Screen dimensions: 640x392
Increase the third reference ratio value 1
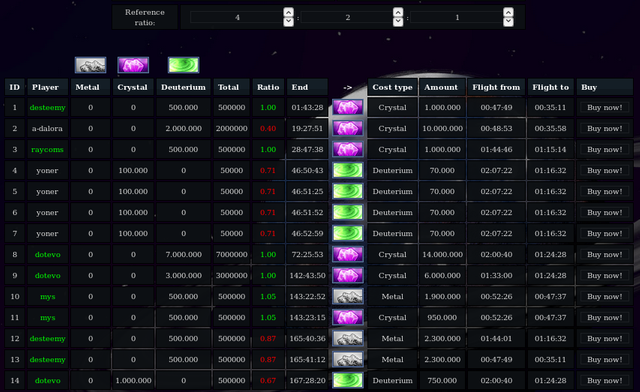(x=508, y=12)
